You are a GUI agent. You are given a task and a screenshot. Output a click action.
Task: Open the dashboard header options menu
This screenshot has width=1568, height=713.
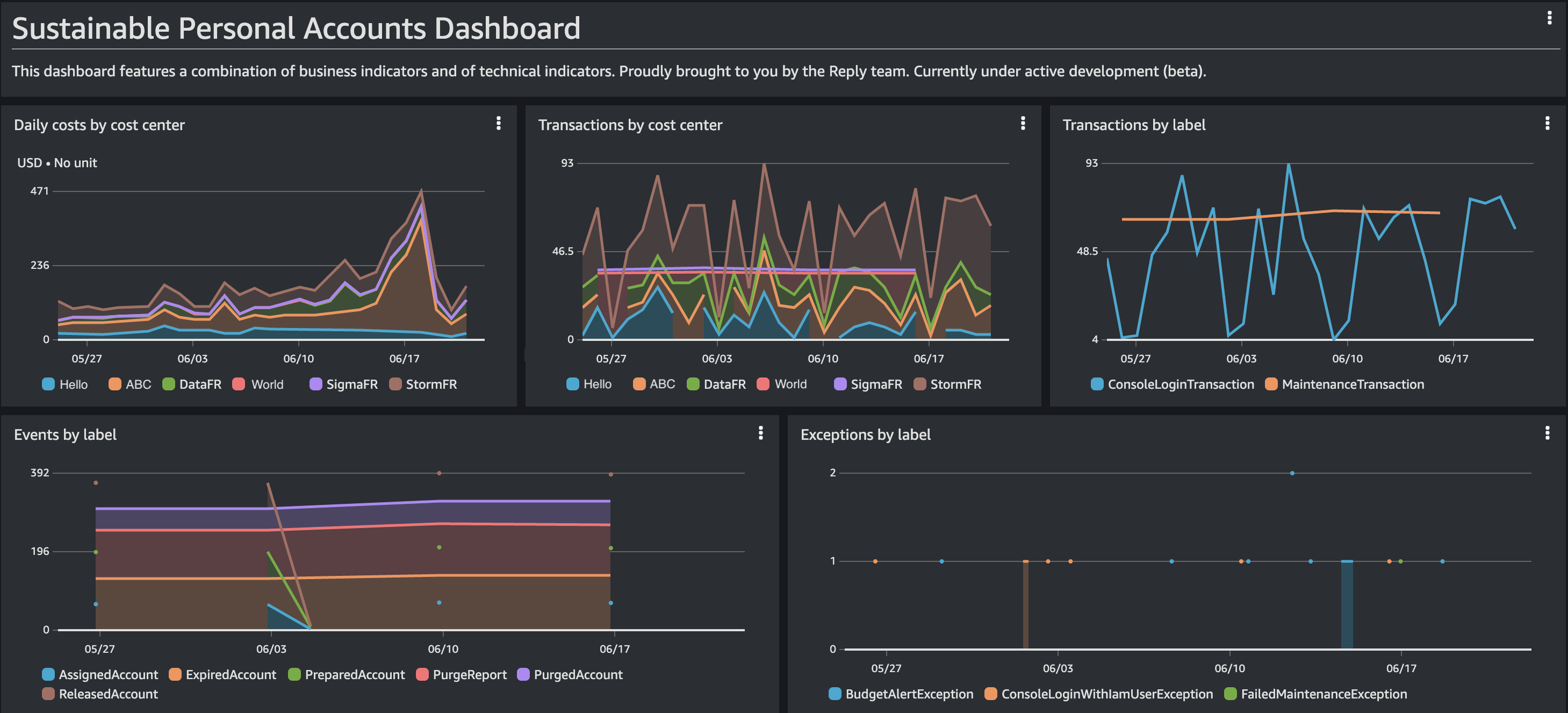coord(1549,18)
